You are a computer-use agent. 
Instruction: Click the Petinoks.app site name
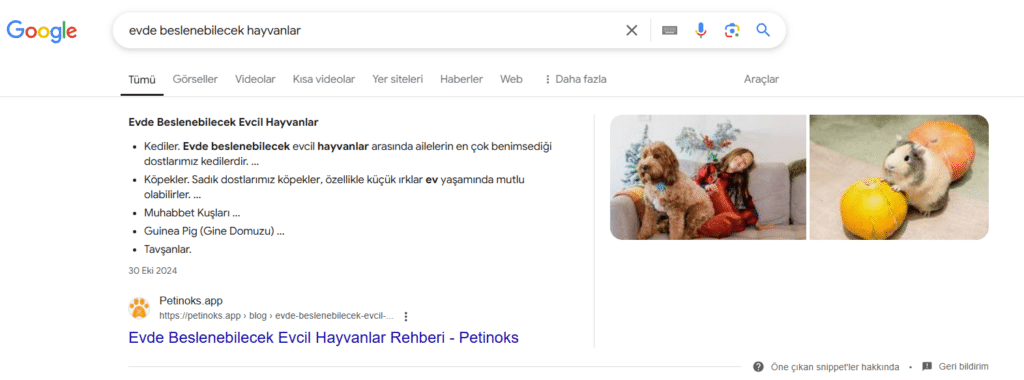(191, 301)
